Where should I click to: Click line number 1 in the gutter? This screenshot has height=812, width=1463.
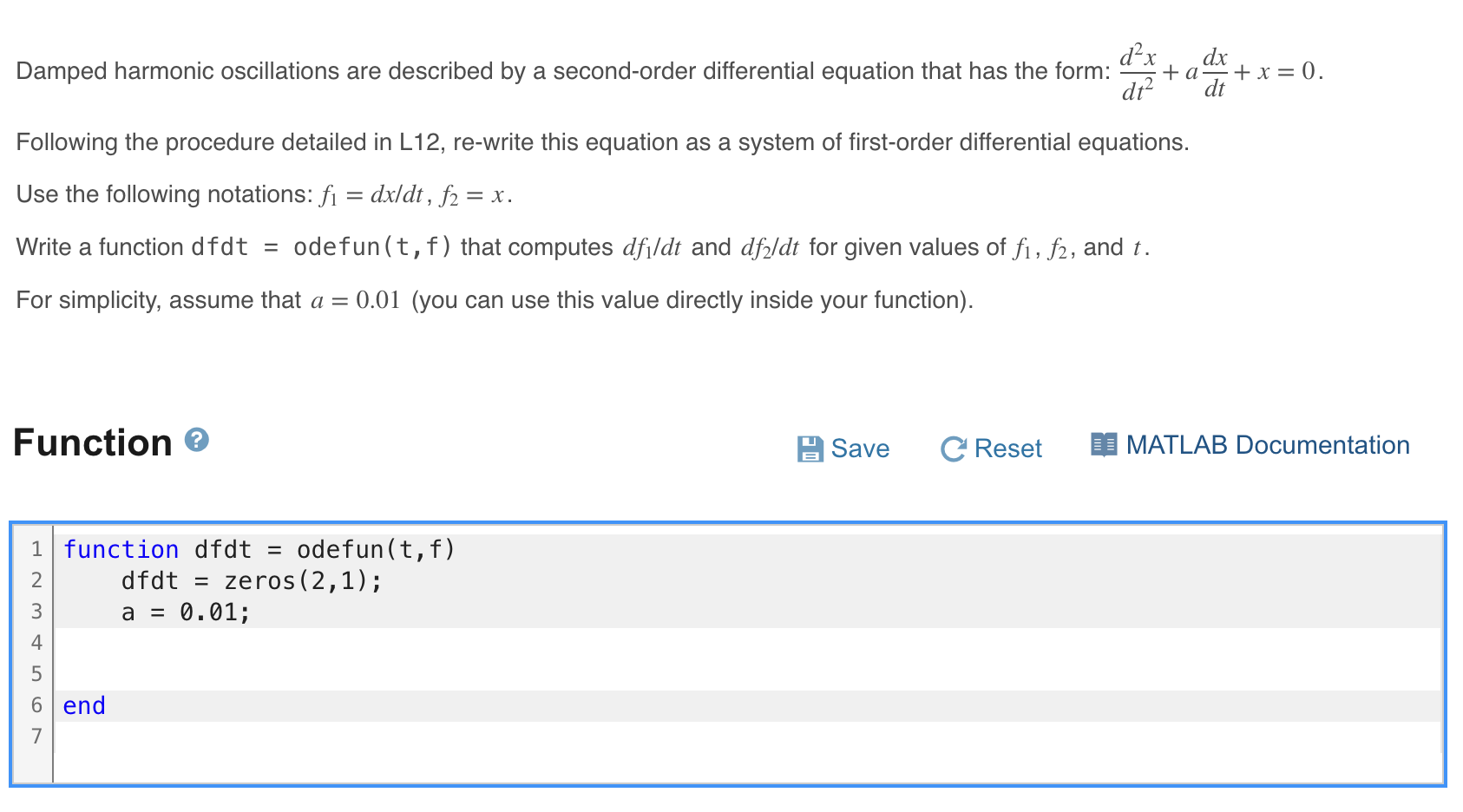coord(36,549)
